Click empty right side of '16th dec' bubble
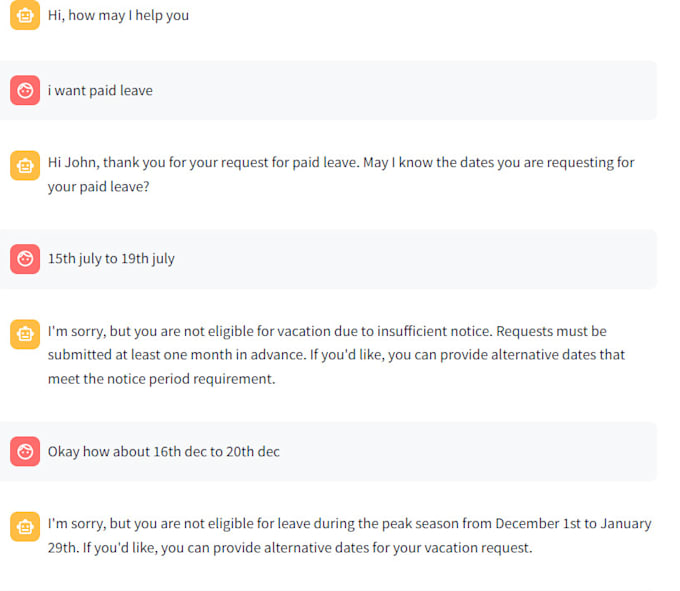This screenshot has height=591, width=680. point(480,451)
